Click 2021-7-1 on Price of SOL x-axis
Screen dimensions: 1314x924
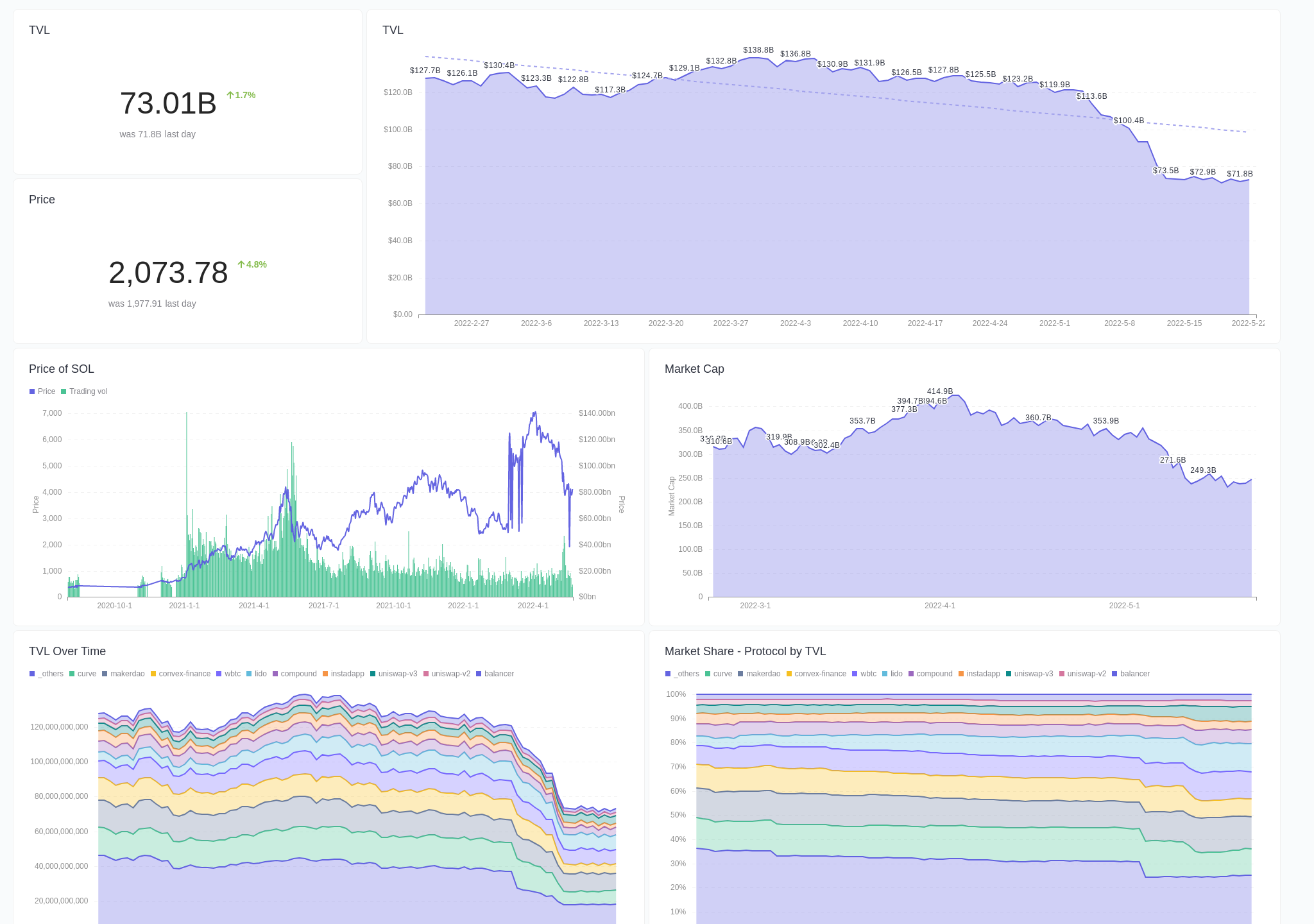pyautogui.click(x=324, y=606)
